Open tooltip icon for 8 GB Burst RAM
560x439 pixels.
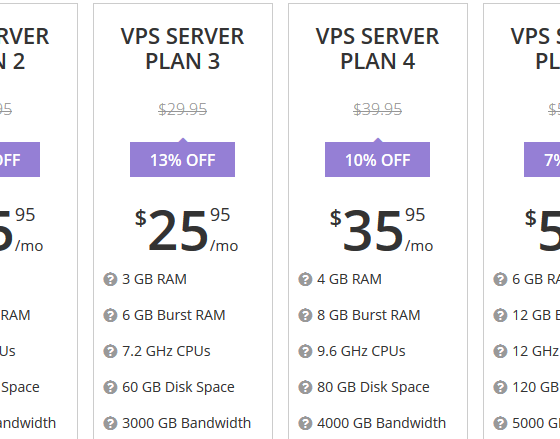[305, 315]
